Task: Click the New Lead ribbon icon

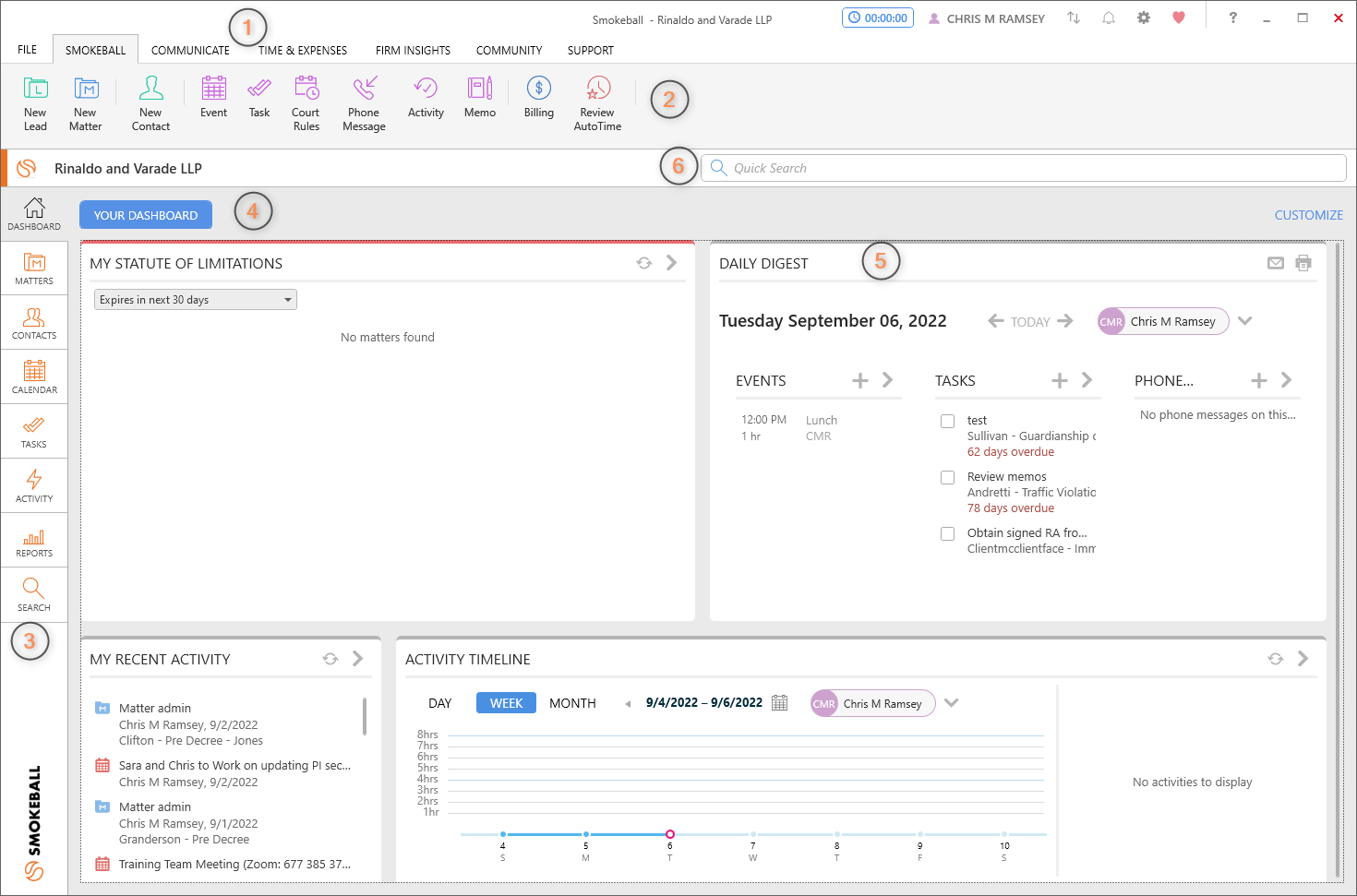Action: (35, 102)
